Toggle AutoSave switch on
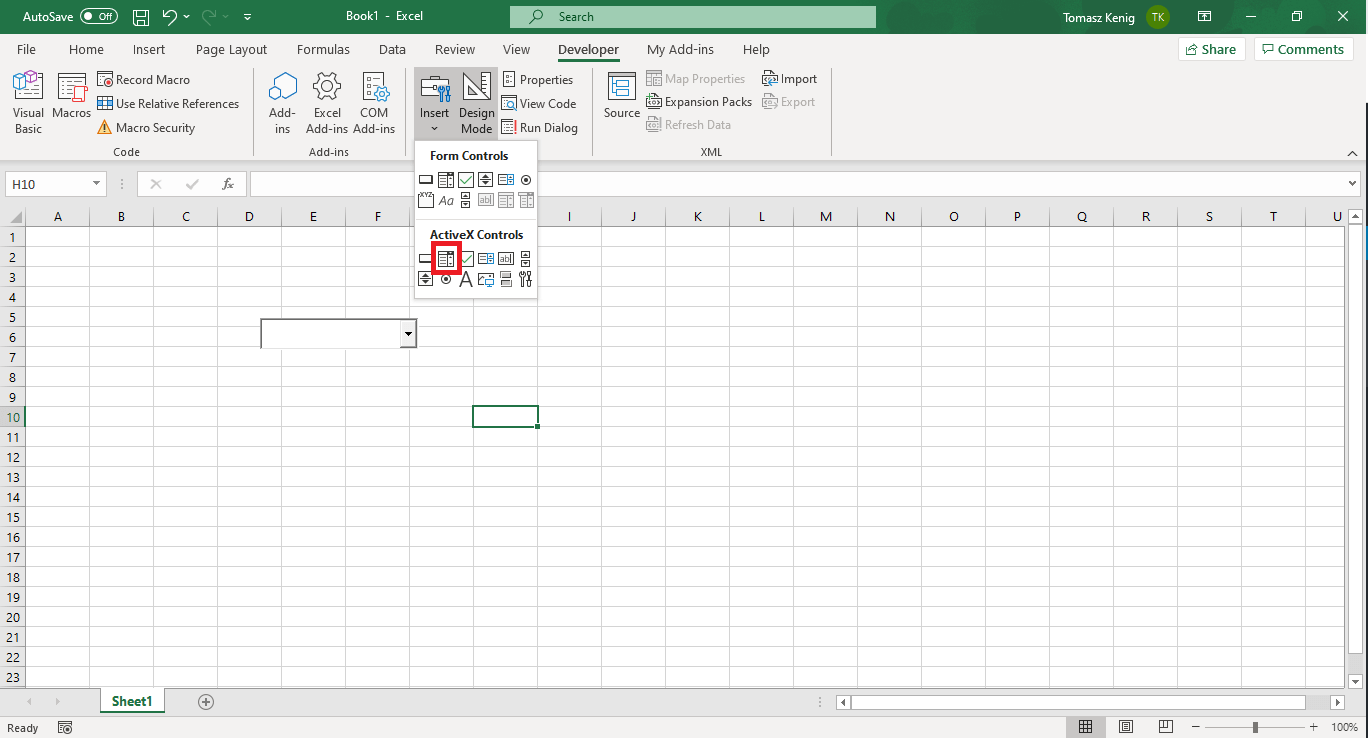Viewport: 1369px width, 747px height. (99, 17)
